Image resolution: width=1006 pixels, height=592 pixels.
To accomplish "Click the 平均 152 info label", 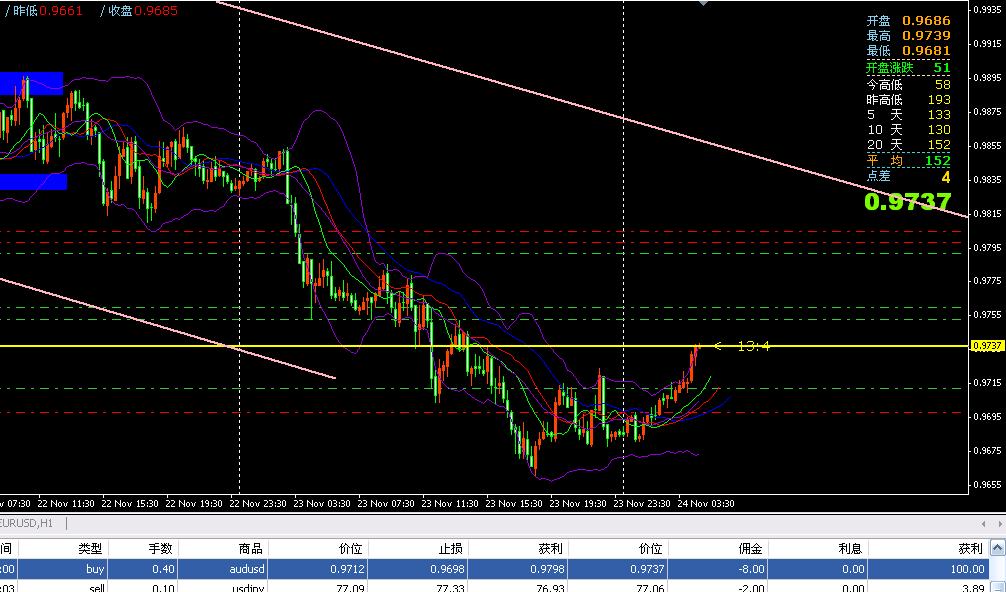I will [x=908, y=160].
